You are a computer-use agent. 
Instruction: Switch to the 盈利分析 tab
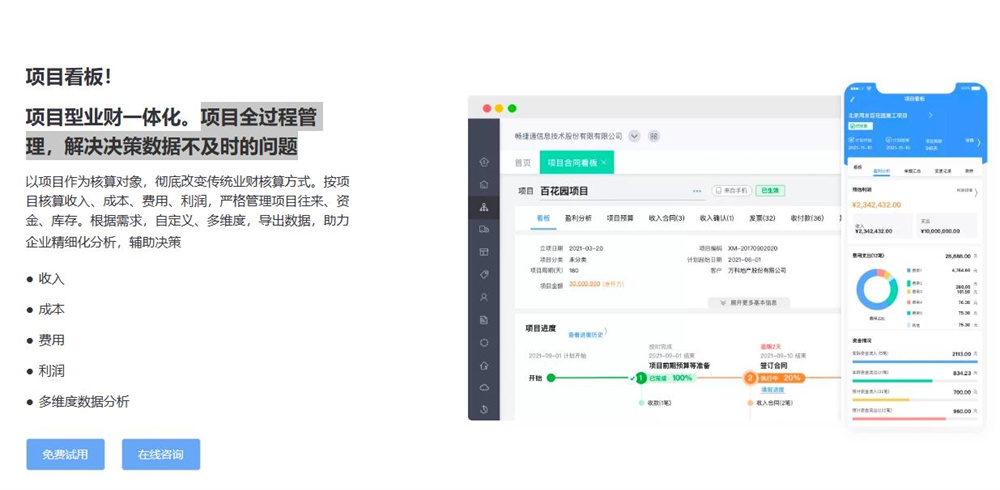point(578,218)
